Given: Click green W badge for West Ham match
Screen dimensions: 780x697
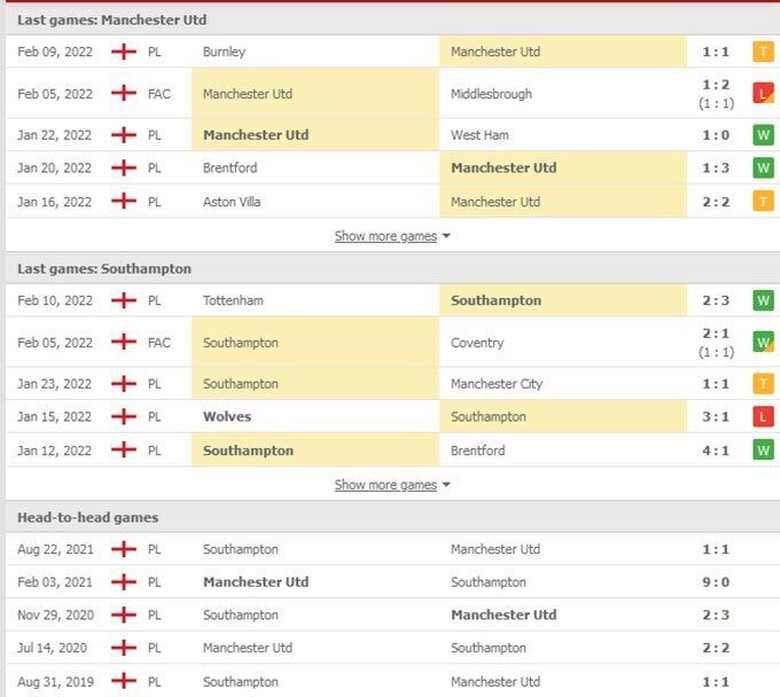Looking at the screenshot, I should 763,135.
